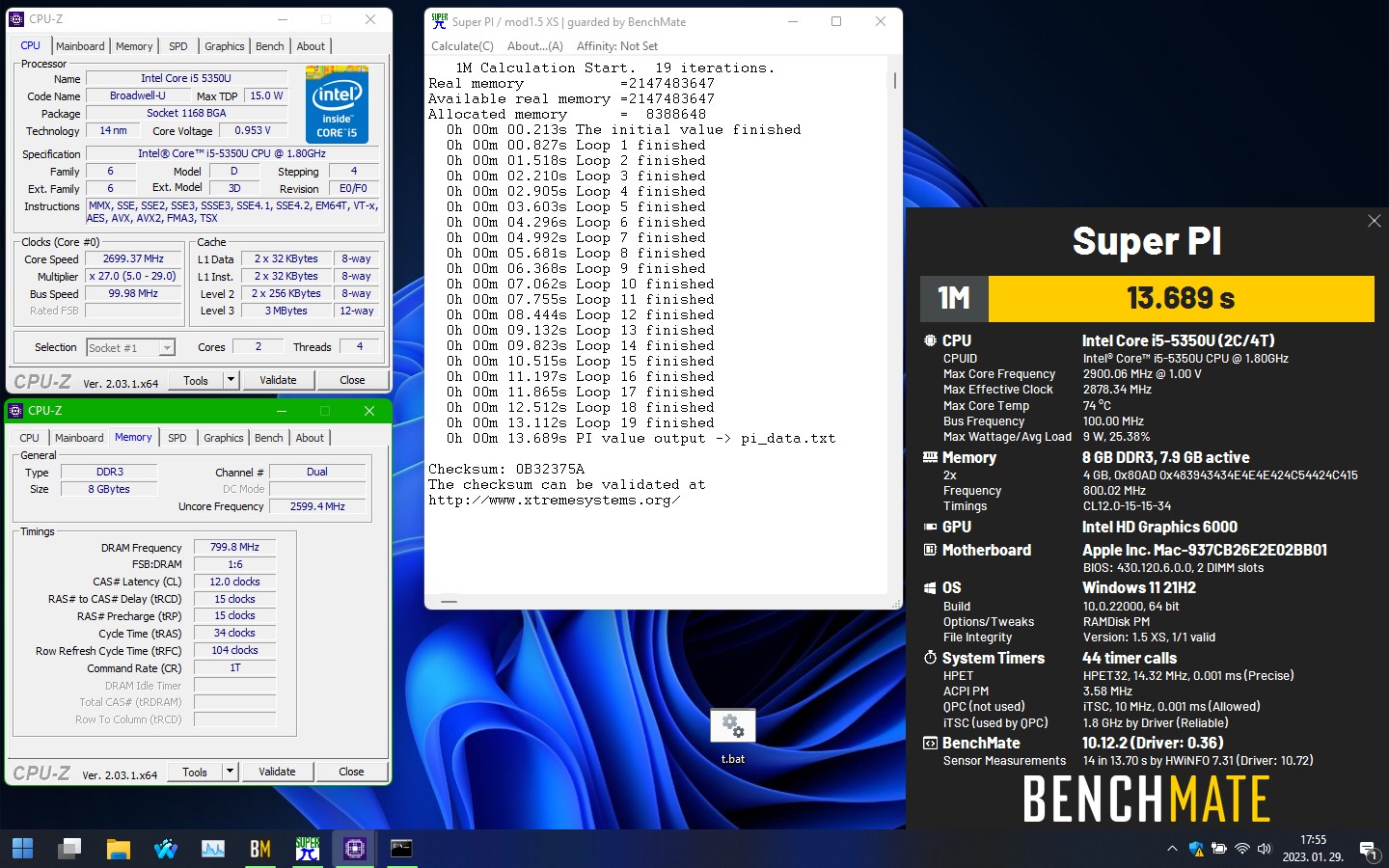Screen dimensions: 1389x868
Task: Open the command prompt taskbar icon
Action: 401,849
